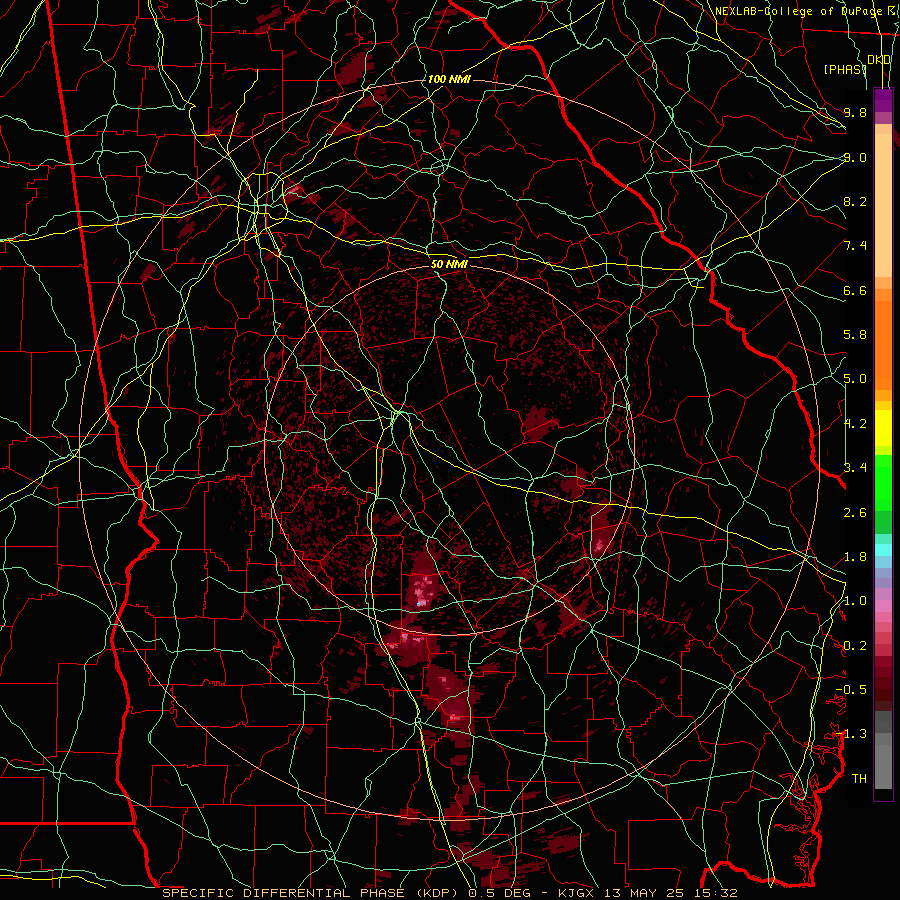Click the '100 NMI' range ring label

pyautogui.click(x=449, y=79)
